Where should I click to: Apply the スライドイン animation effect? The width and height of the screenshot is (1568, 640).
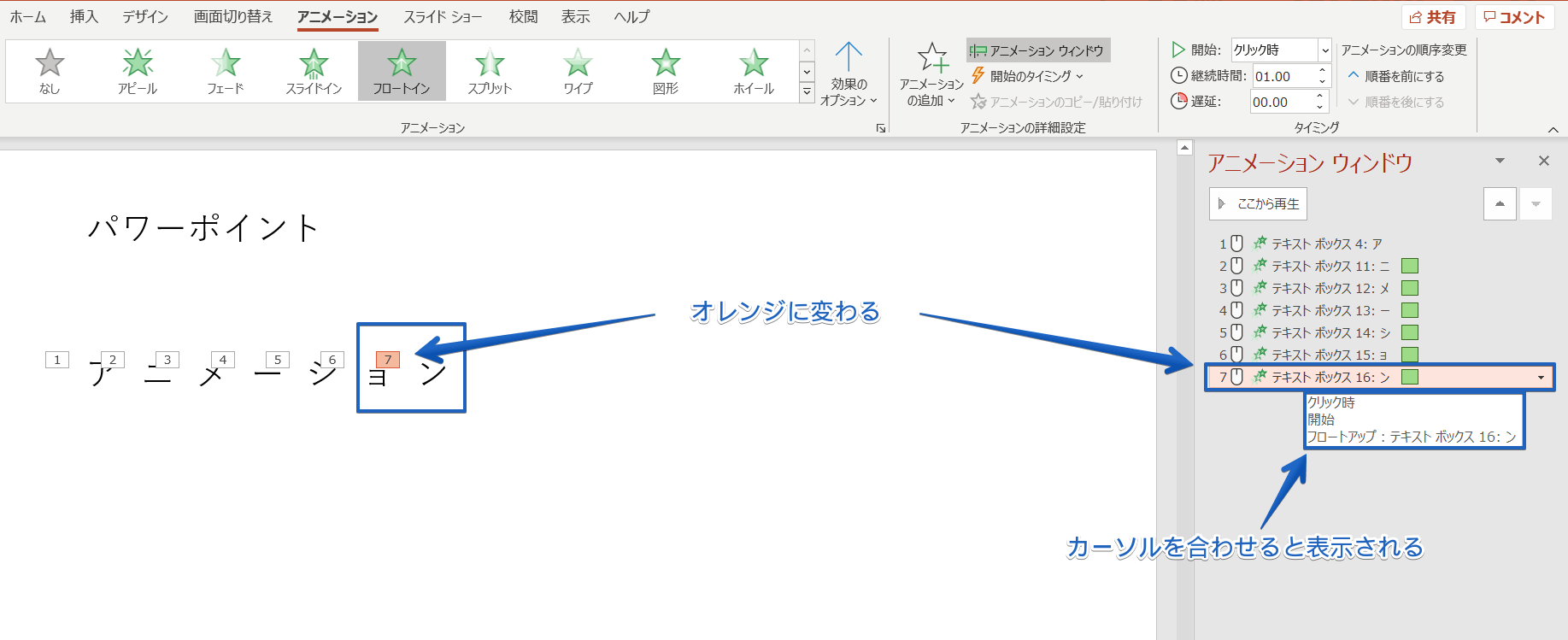314,71
